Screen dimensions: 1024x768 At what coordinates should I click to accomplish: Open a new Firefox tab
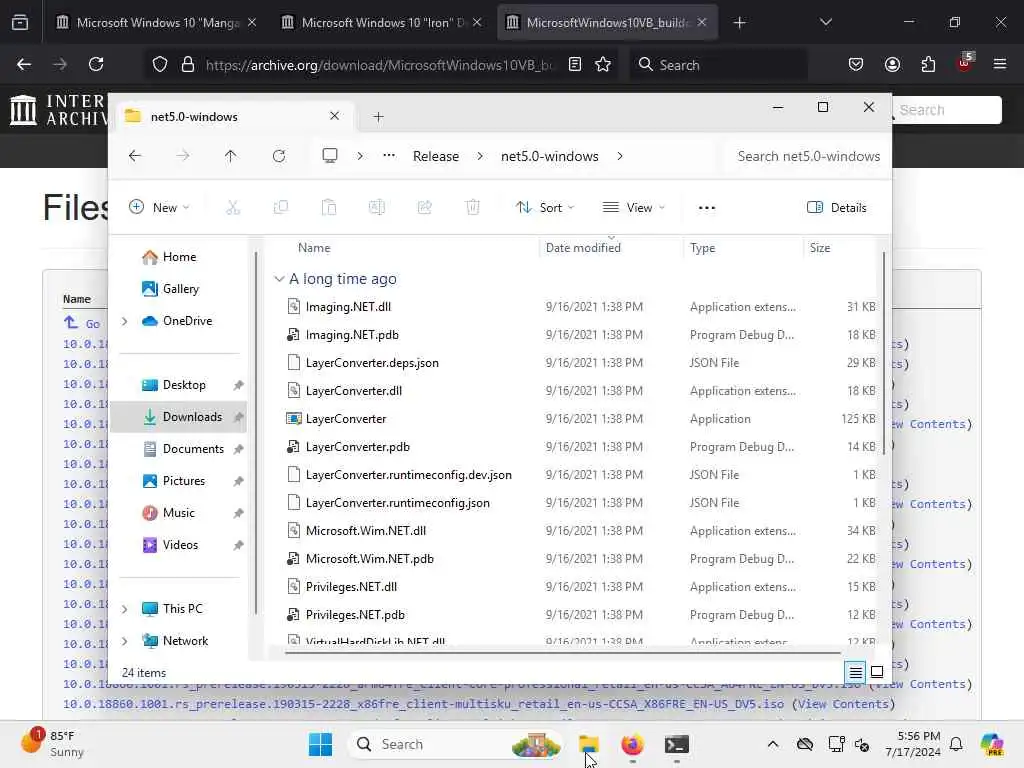tap(739, 22)
